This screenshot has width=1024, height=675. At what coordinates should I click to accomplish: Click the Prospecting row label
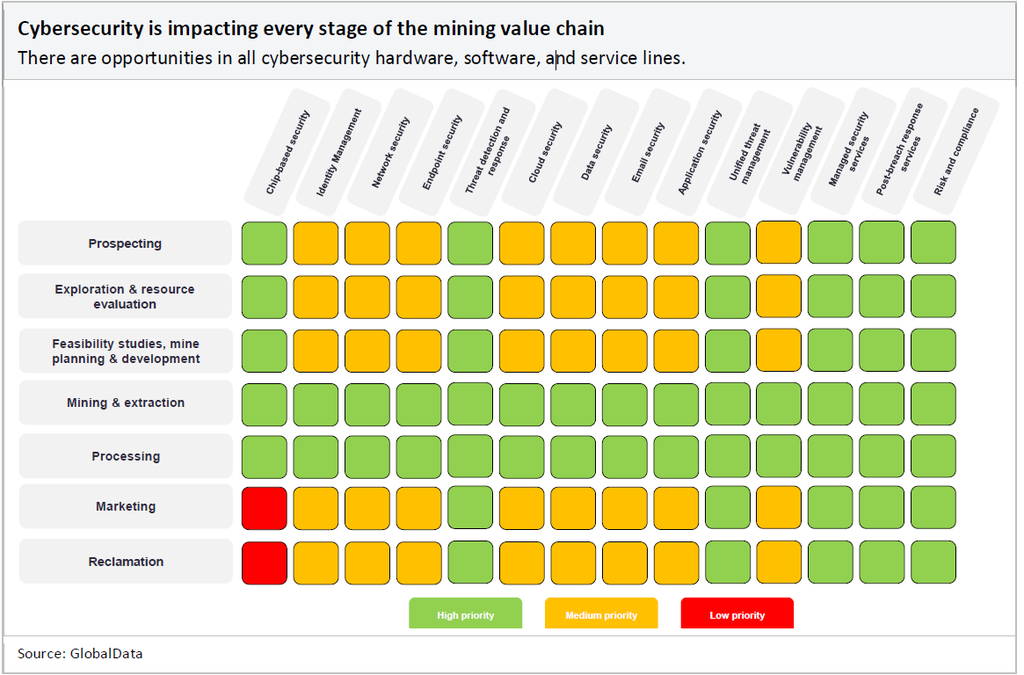125,244
